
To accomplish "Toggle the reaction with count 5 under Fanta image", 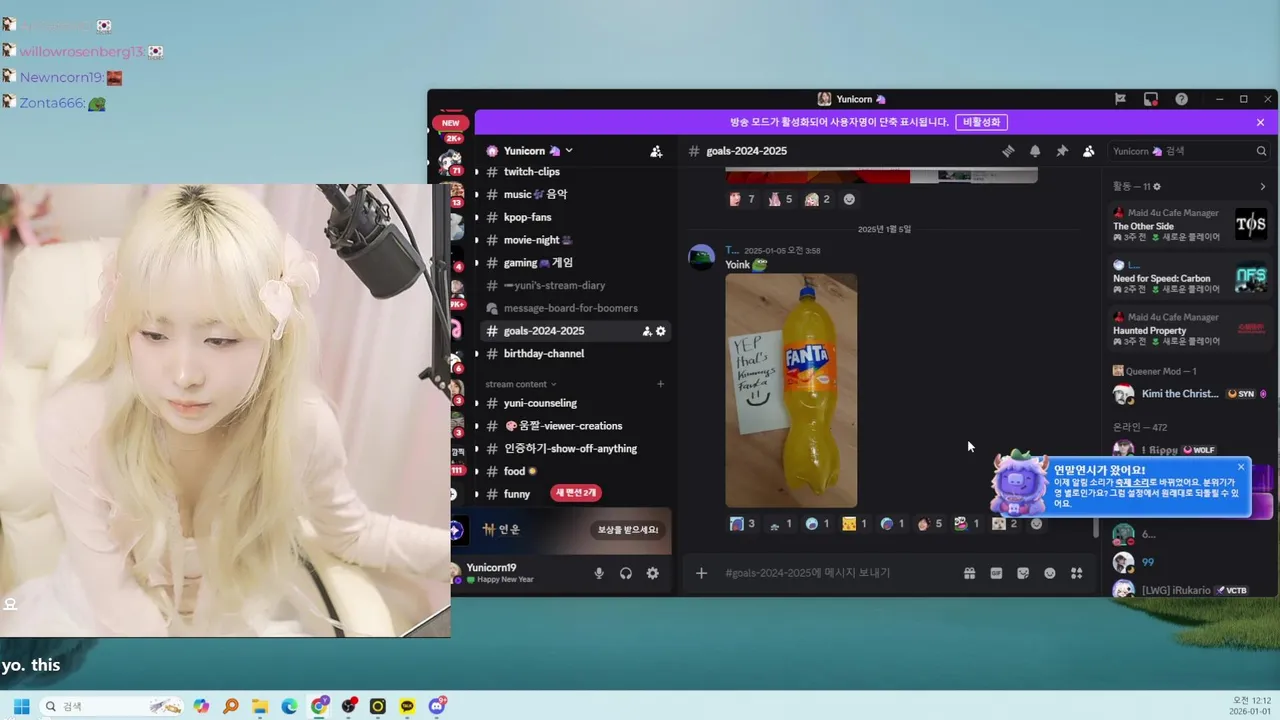I will coord(929,523).
